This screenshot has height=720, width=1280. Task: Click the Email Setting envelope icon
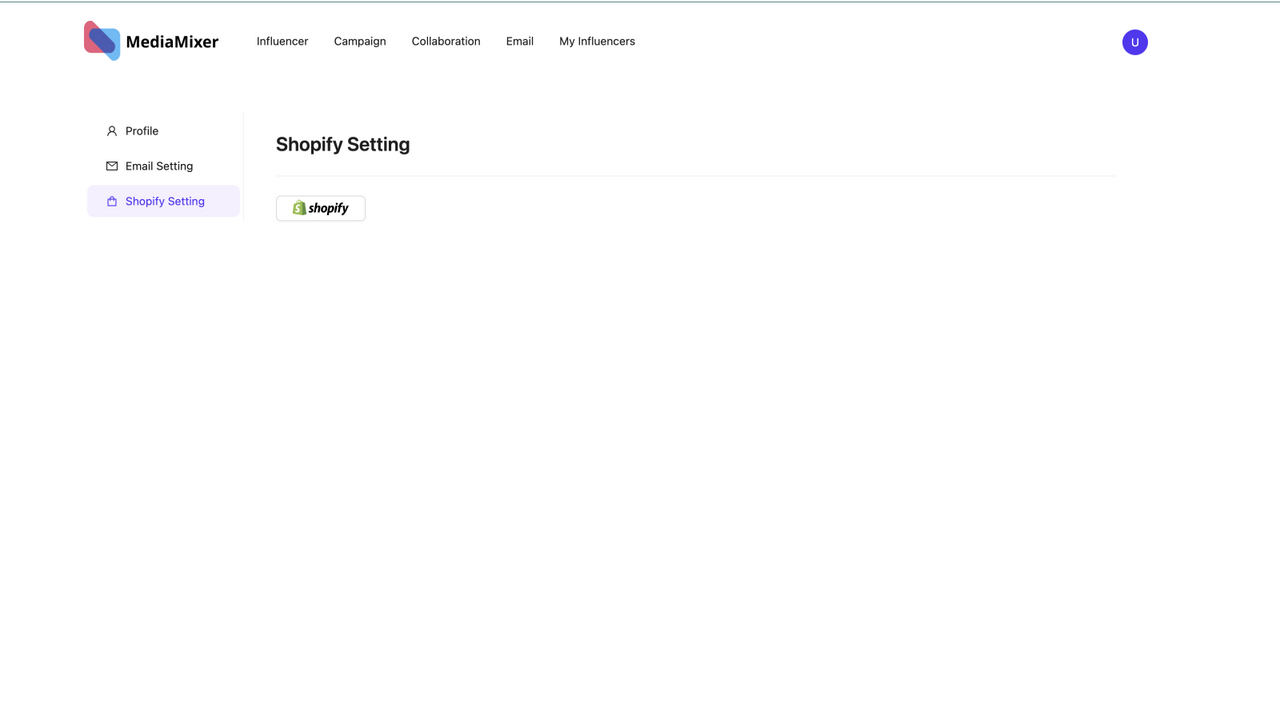pyautogui.click(x=112, y=166)
